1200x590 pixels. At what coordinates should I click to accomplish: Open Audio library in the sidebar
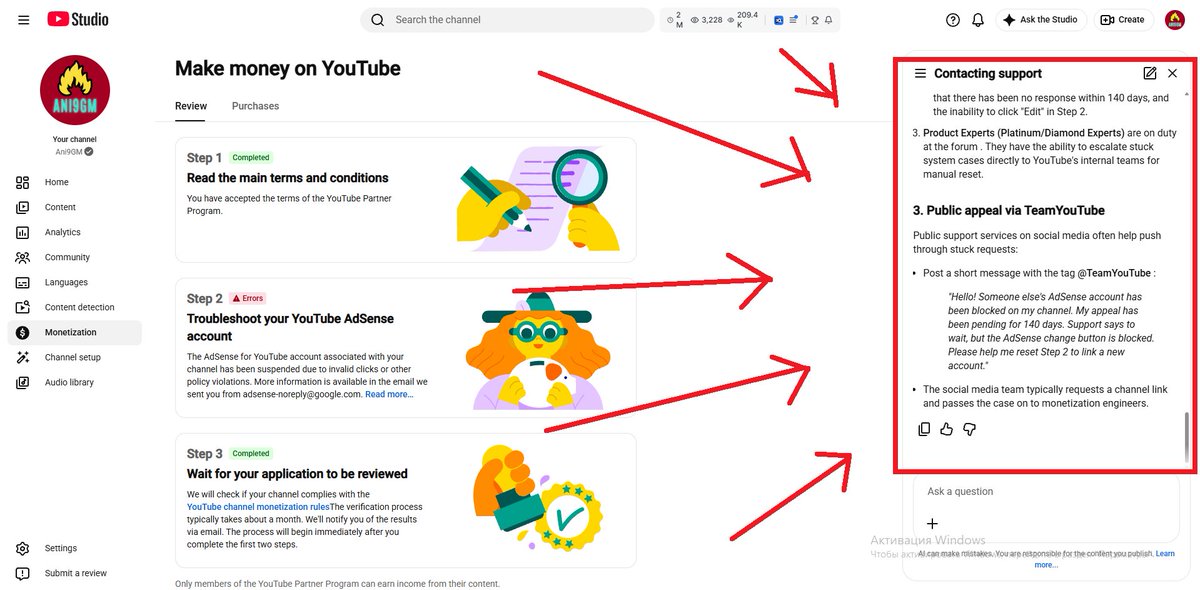pos(75,382)
